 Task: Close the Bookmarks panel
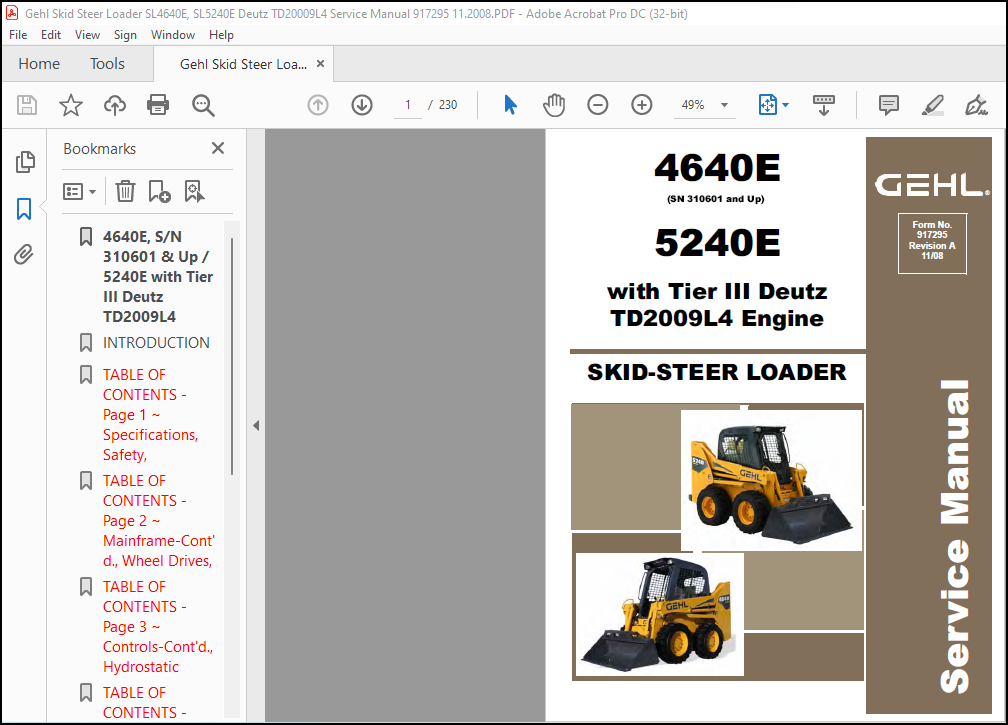click(218, 148)
